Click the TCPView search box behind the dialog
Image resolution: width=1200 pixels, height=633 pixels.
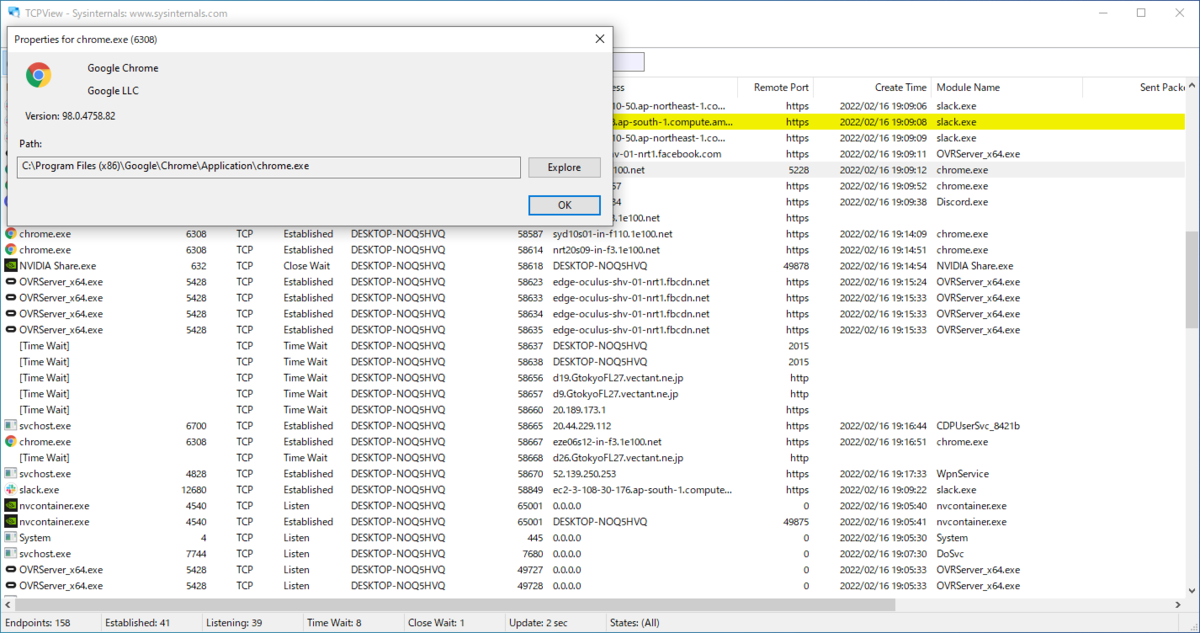tap(629, 62)
